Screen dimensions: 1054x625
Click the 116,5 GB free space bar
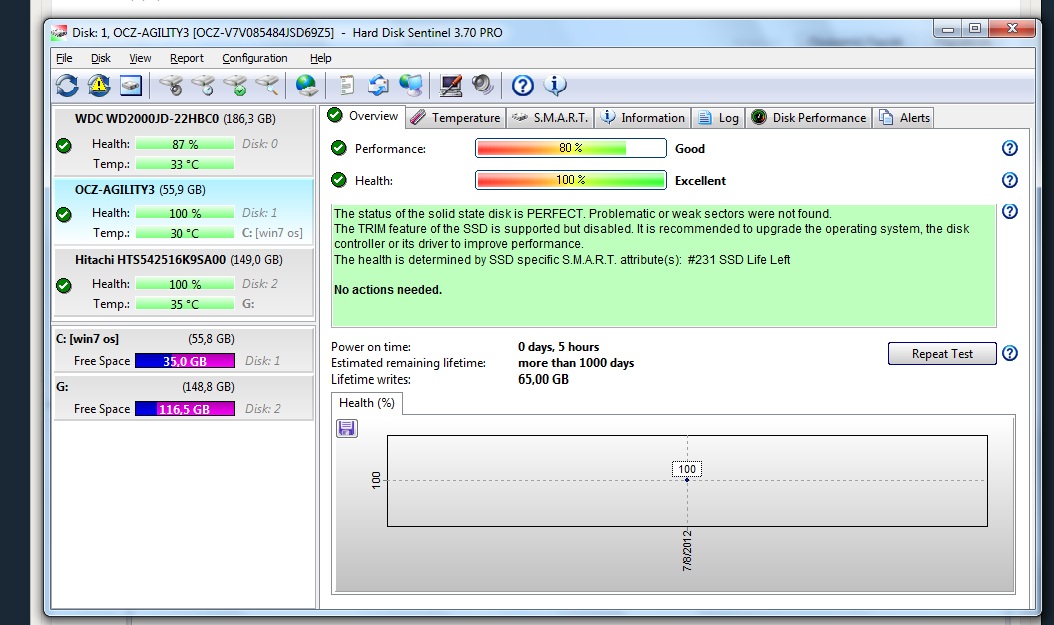click(185, 409)
